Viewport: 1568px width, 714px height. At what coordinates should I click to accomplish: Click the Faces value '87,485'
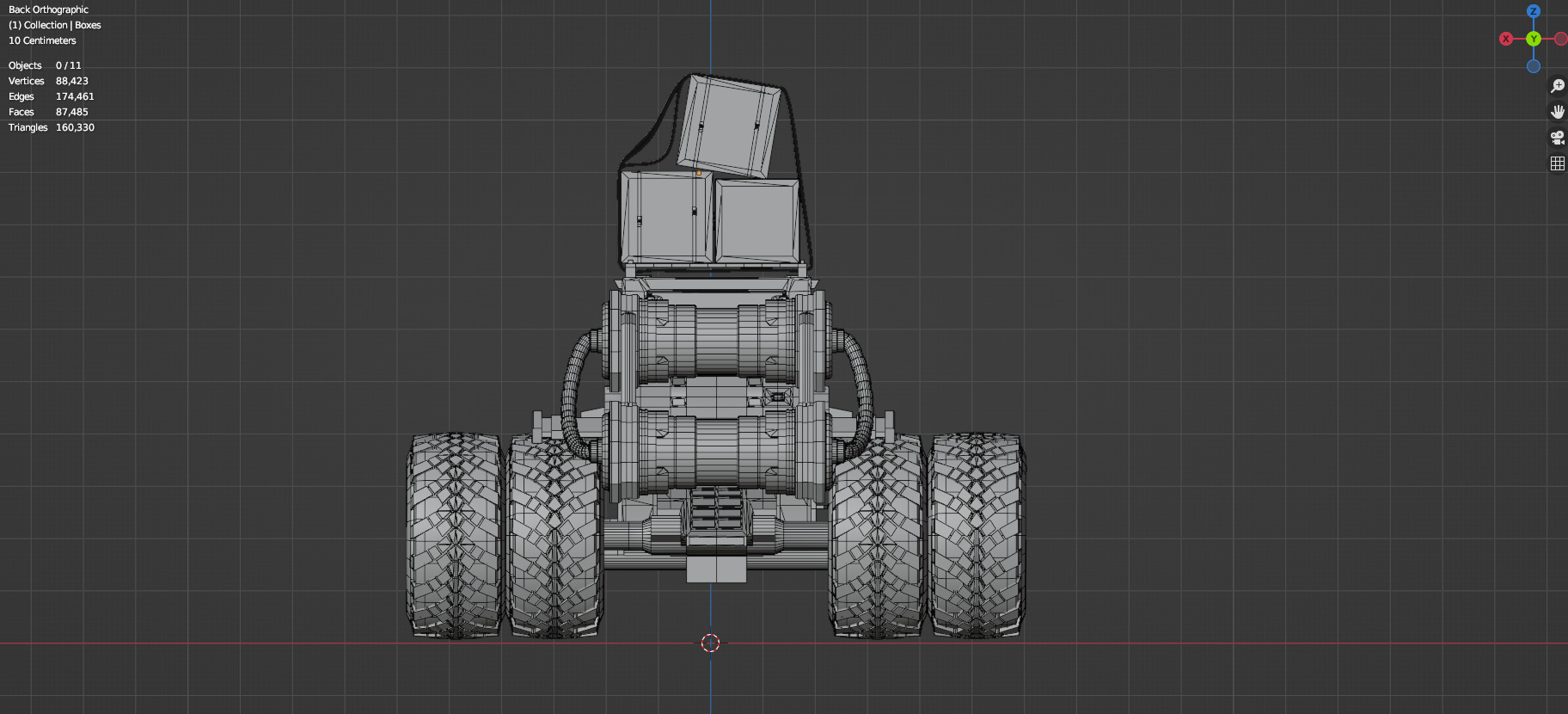72,112
